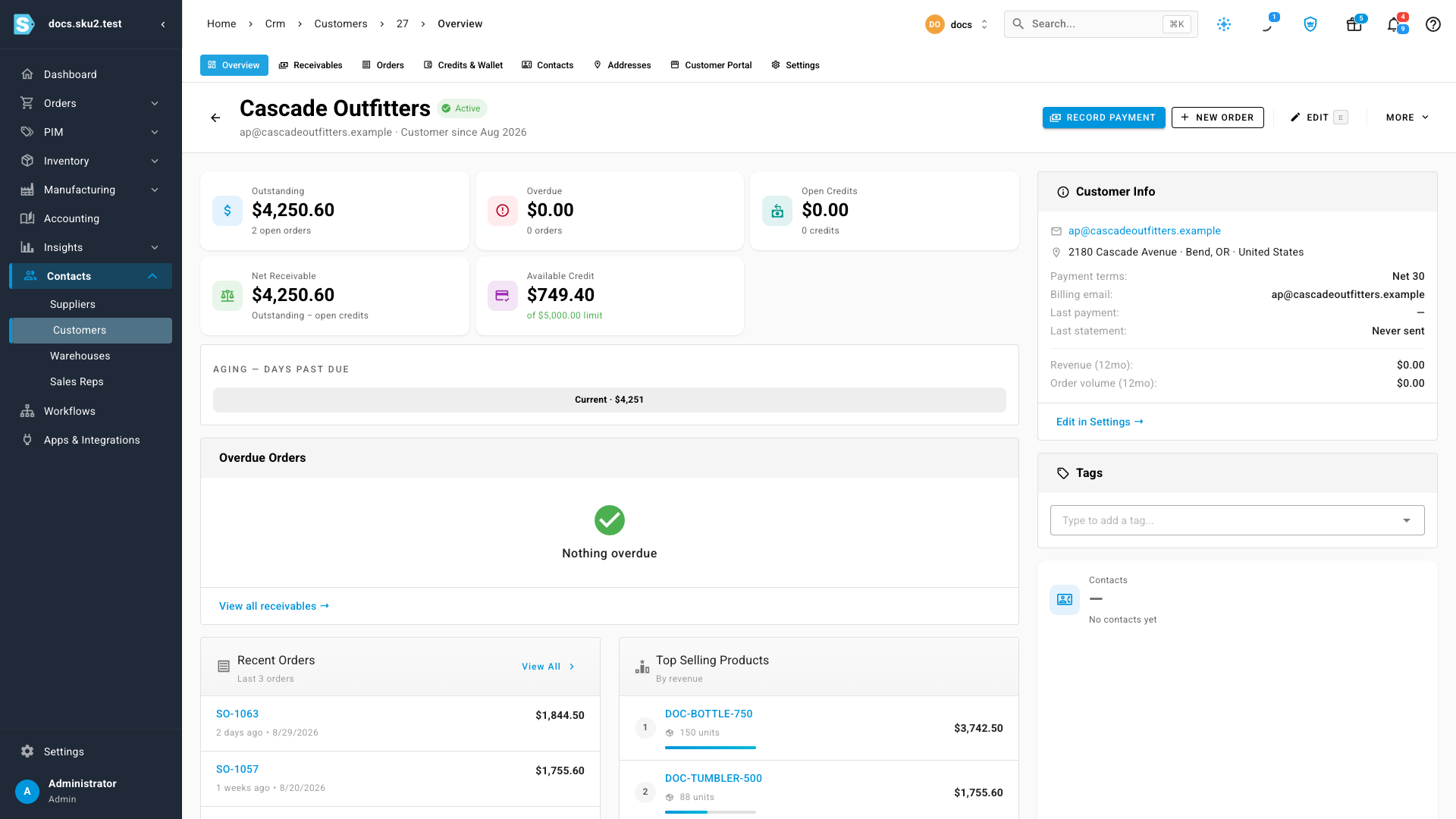Open the docs workspace switcher
This screenshot has height=819, width=1456.
click(957, 24)
